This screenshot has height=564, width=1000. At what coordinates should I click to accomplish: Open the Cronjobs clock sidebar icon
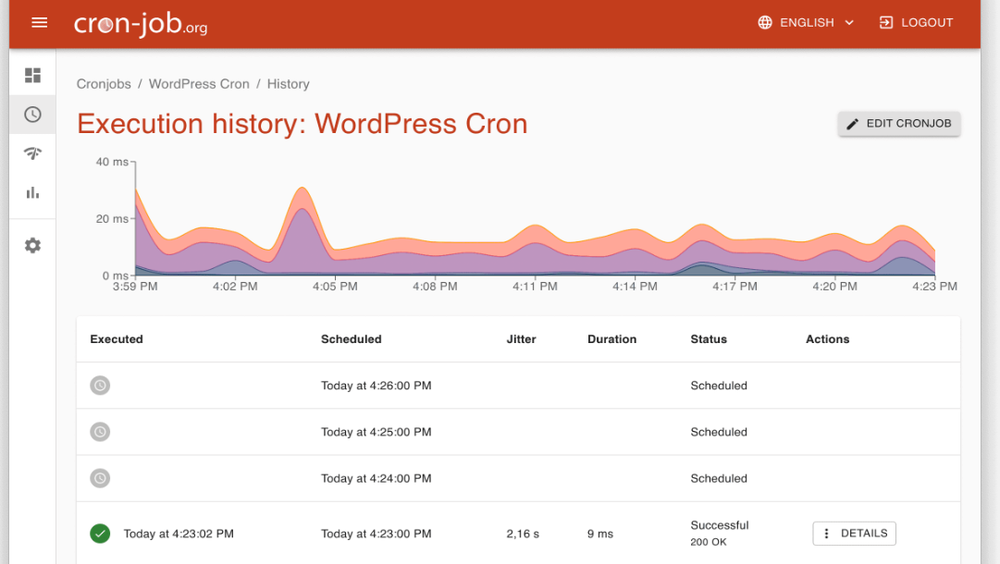point(33,114)
